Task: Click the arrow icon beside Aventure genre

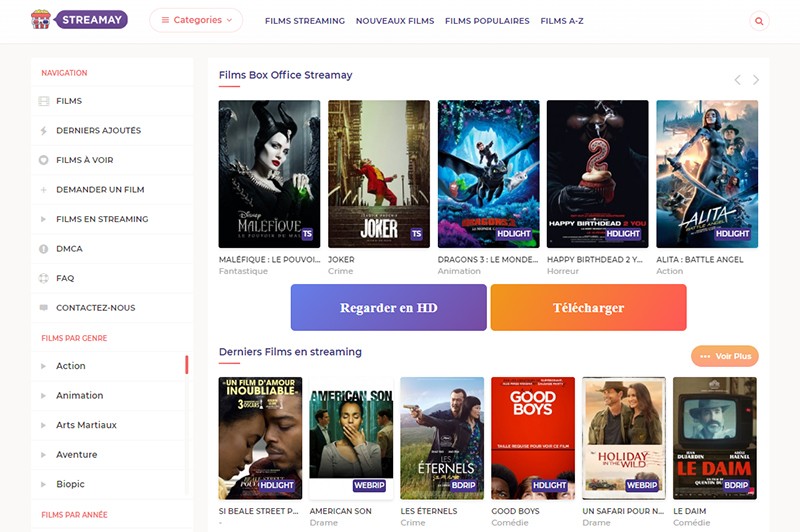Action: point(43,455)
